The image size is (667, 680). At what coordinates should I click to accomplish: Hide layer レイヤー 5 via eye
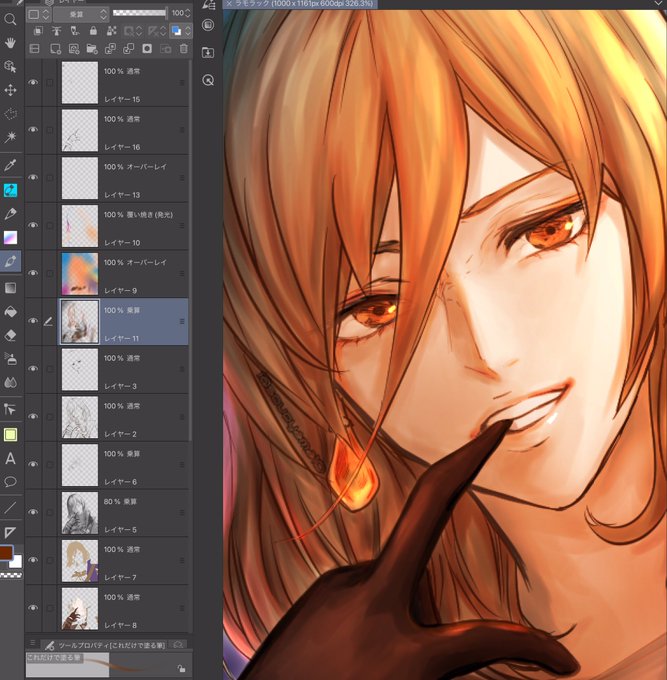[x=33, y=512]
